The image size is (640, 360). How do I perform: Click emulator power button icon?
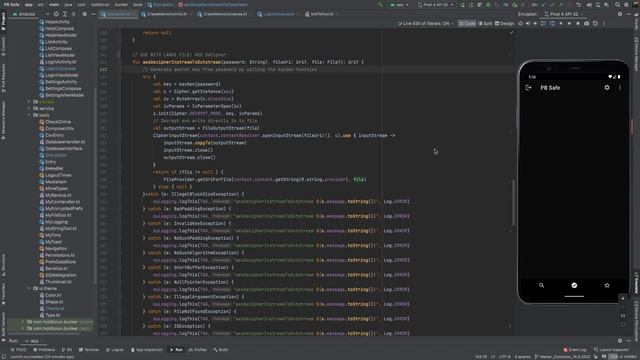coord(520,24)
